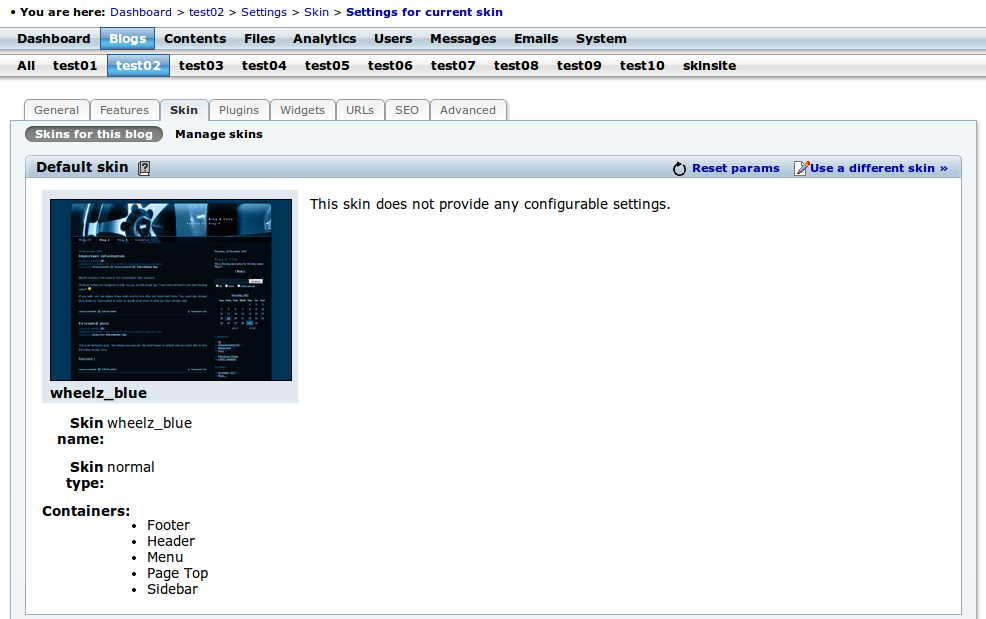The height and width of the screenshot is (619, 986).
Task: Select the test02 blog tab
Action: tap(138, 65)
